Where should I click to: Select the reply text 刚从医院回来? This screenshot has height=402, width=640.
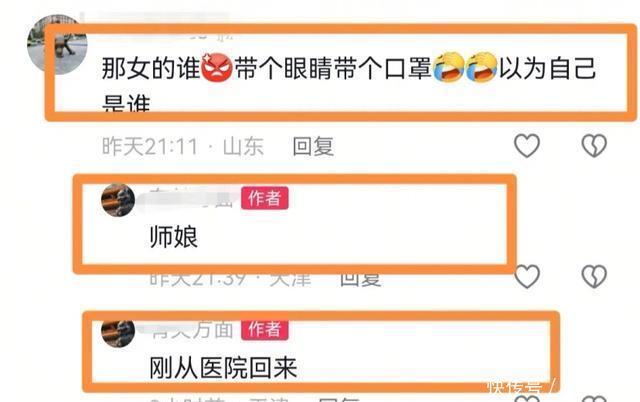(x=223, y=368)
